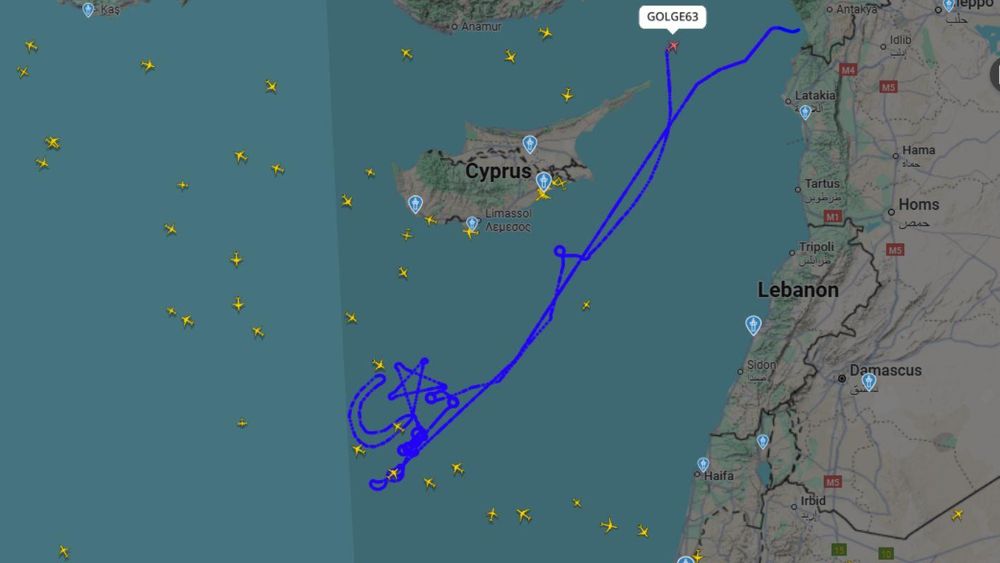Click the airport pin northeast of Haifa
Screen dimensions: 1000x563
[763, 441]
